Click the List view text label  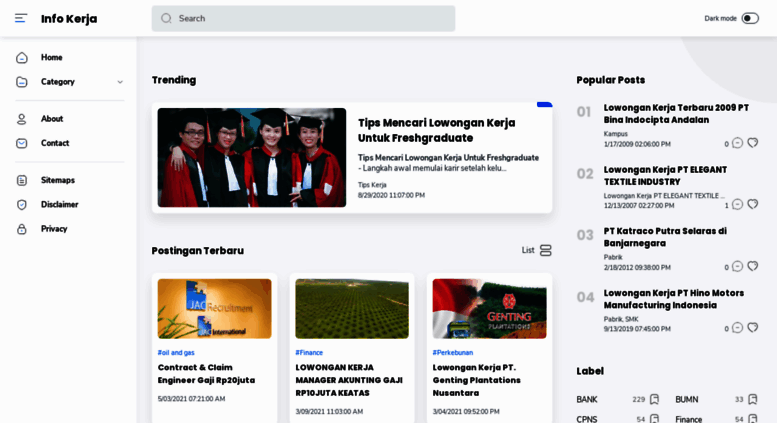coord(528,250)
